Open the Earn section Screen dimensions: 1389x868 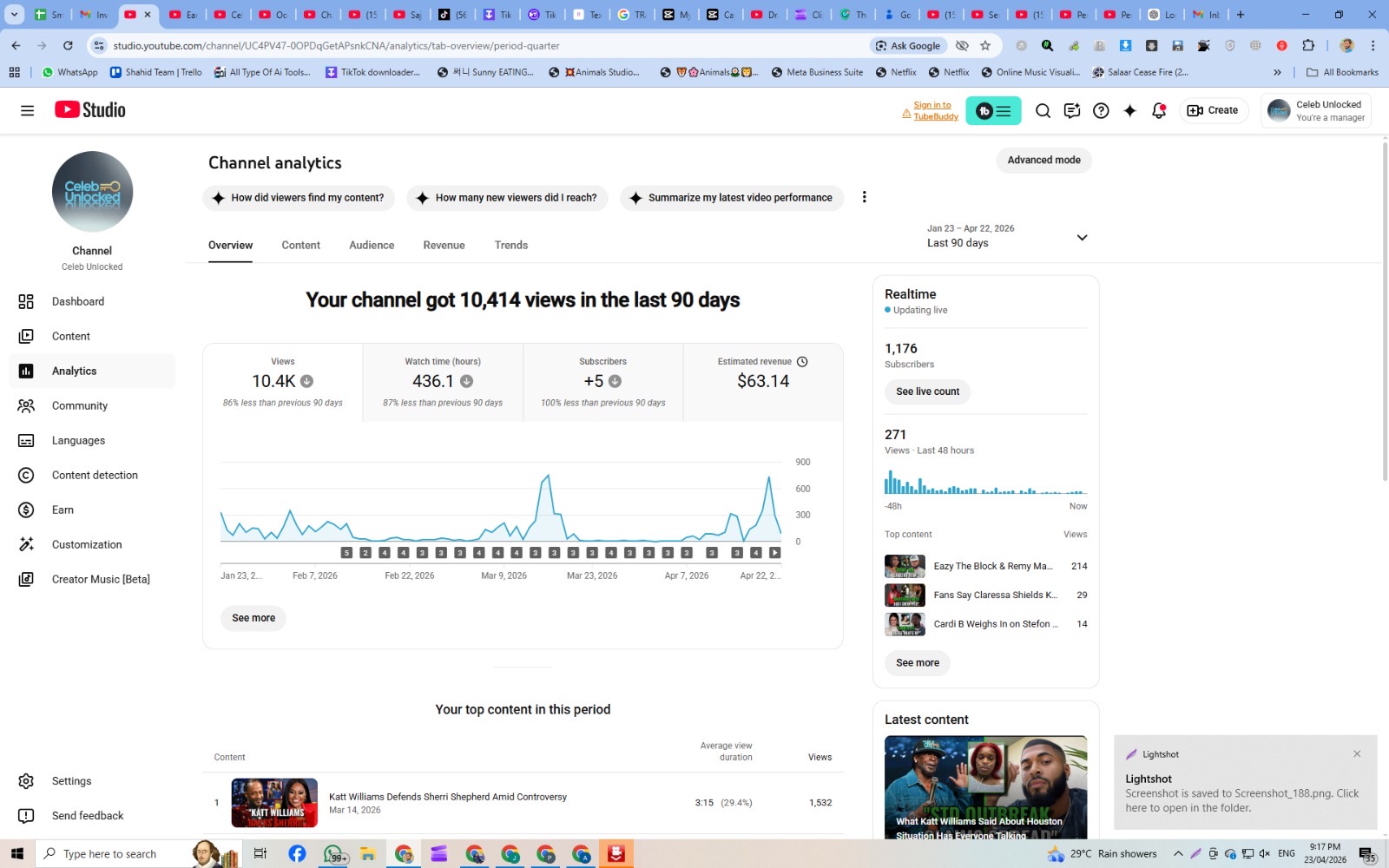pyautogui.click(x=92, y=510)
